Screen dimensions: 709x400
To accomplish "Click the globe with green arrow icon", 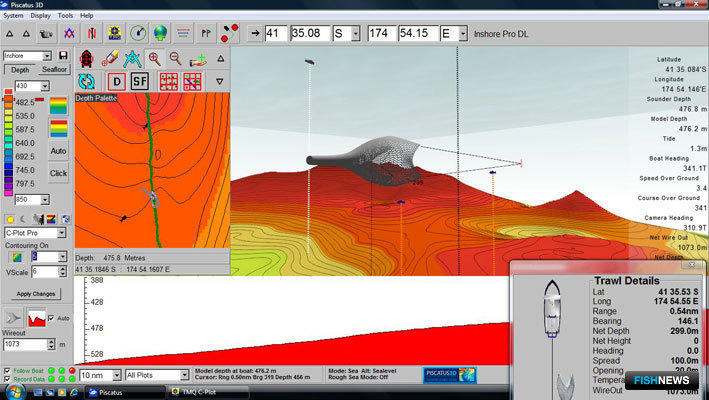I will pos(161,34).
